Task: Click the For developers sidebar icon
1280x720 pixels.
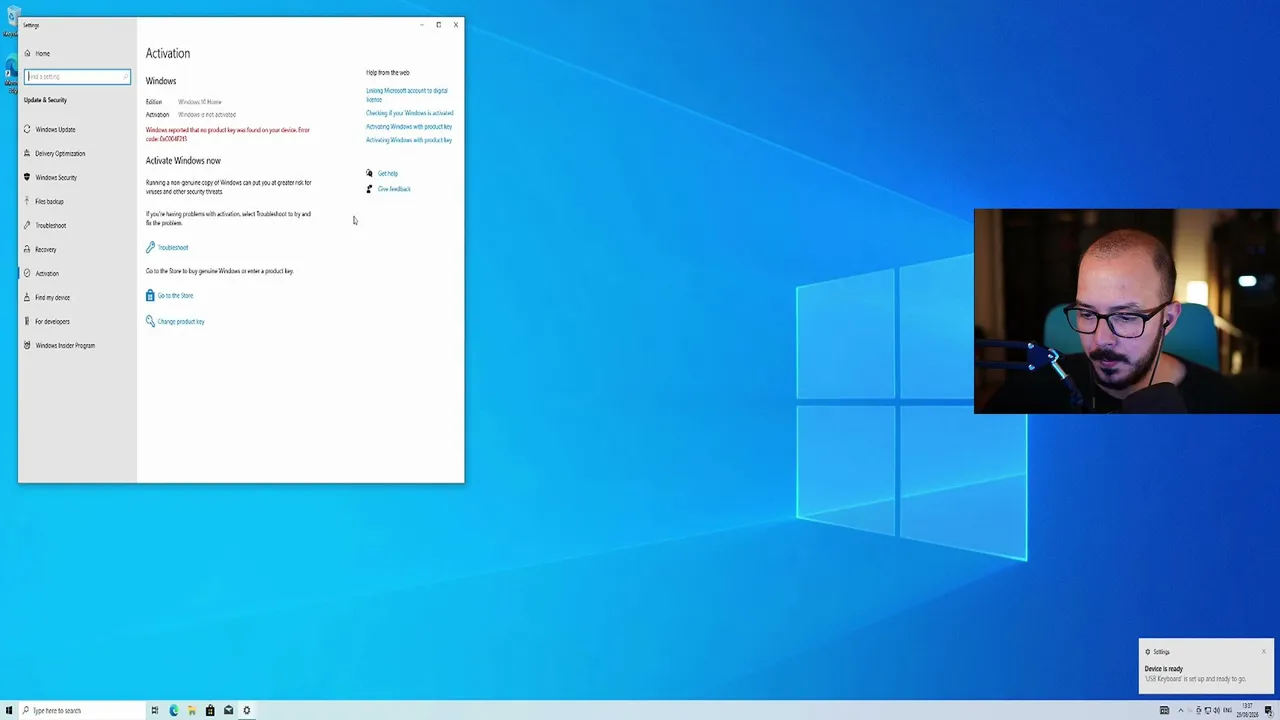Action: pyautogui.click(x=27, y=321)
